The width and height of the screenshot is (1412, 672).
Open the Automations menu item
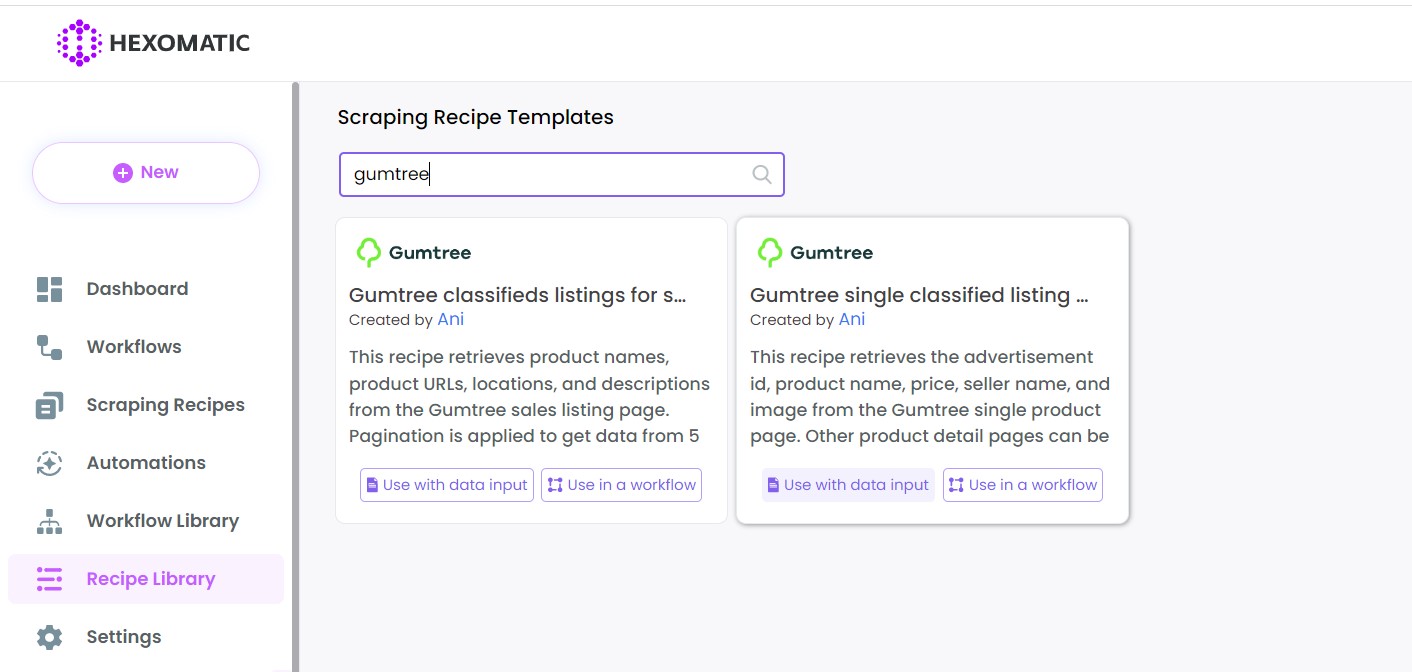146,463
